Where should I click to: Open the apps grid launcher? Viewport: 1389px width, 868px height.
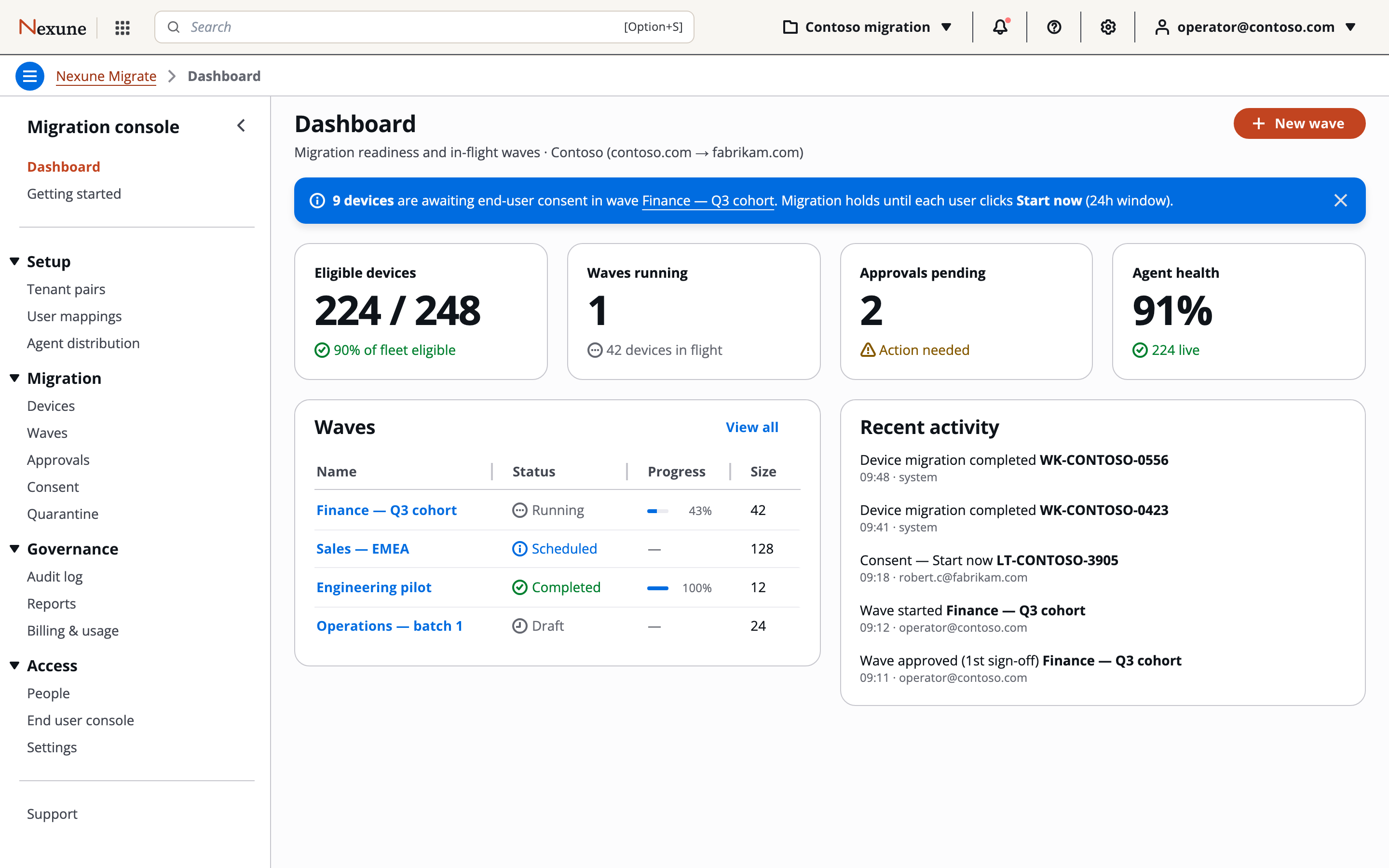click(x=122, y=27)
